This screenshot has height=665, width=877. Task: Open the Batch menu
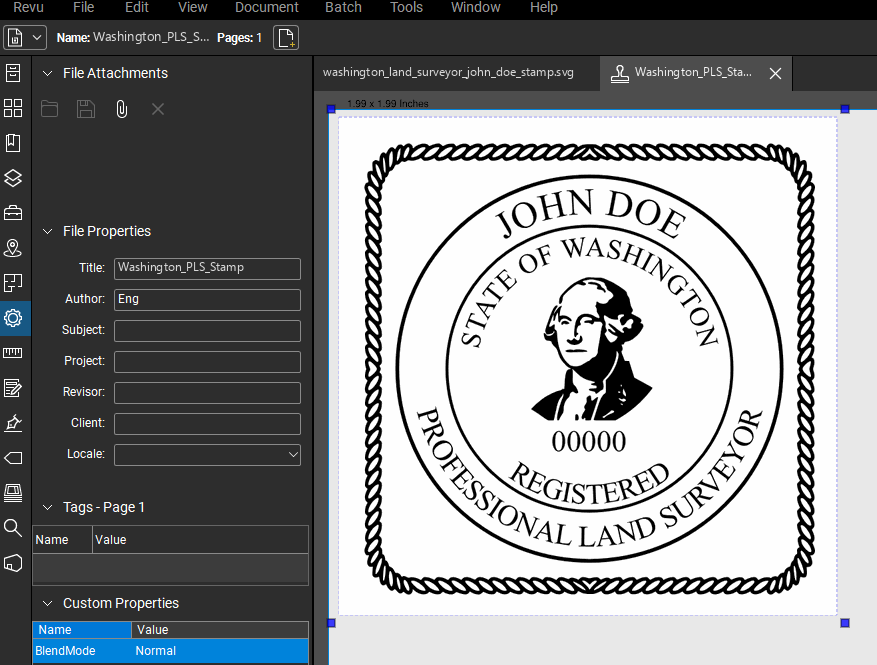[x=343, y=7]
